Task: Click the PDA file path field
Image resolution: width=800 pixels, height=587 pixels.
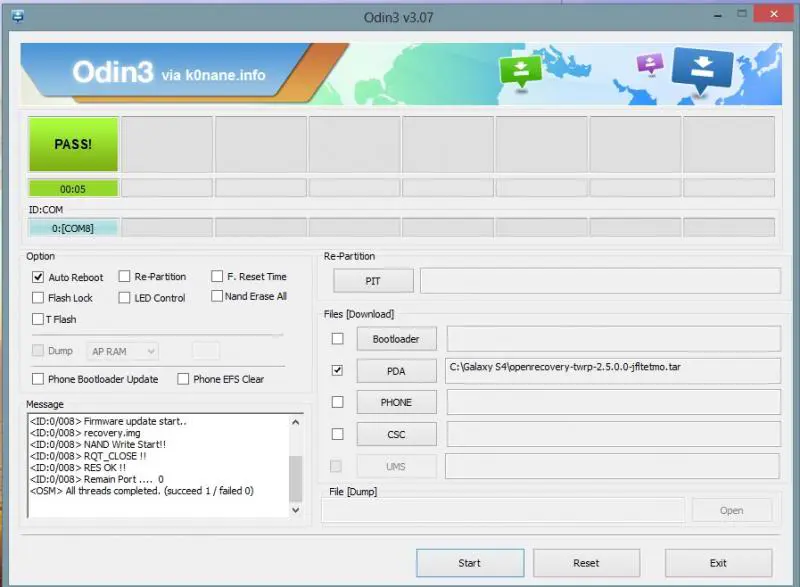Action: [x=613, y=370]
